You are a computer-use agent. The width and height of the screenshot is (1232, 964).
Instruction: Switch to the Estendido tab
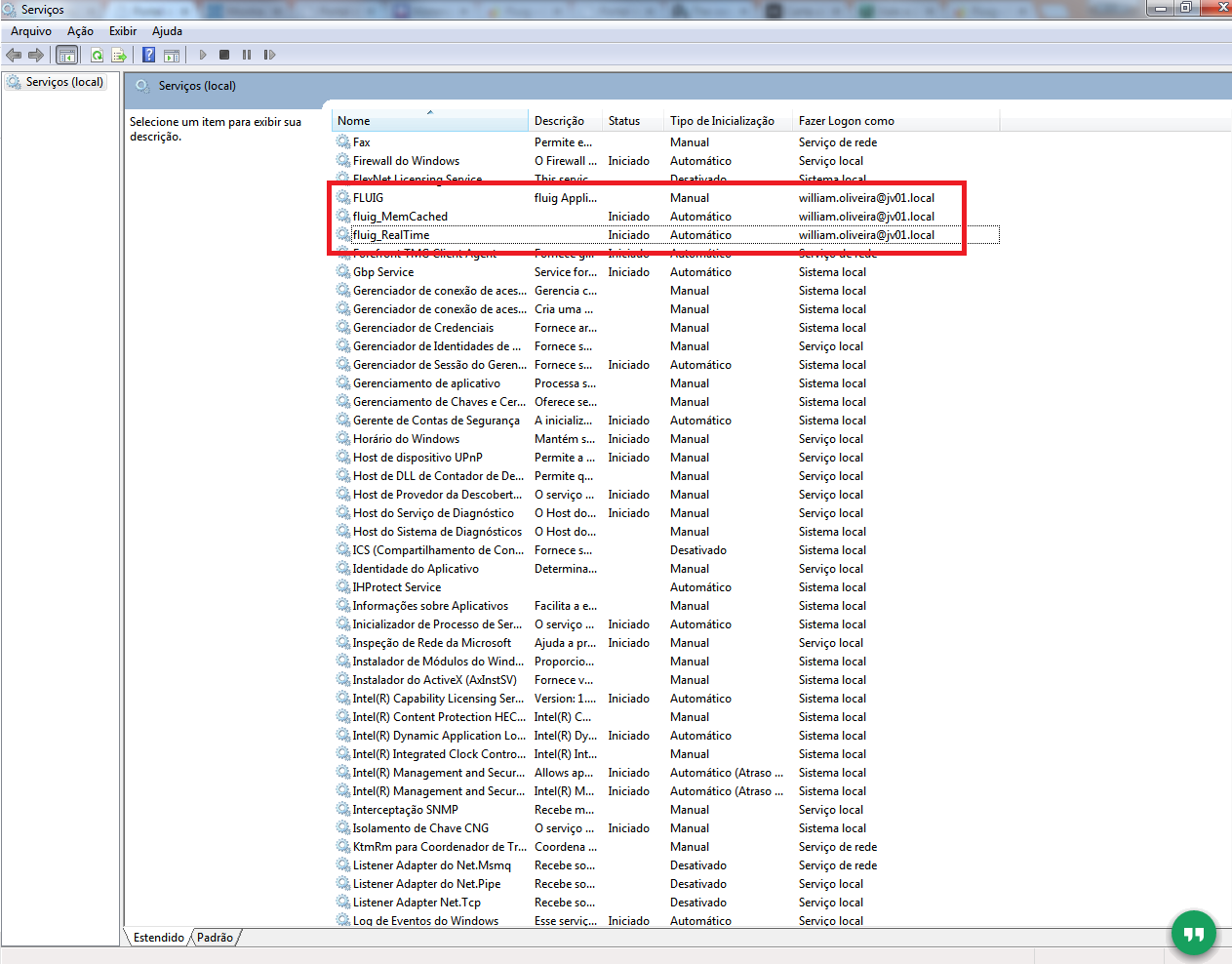click(x=159, y=938)
